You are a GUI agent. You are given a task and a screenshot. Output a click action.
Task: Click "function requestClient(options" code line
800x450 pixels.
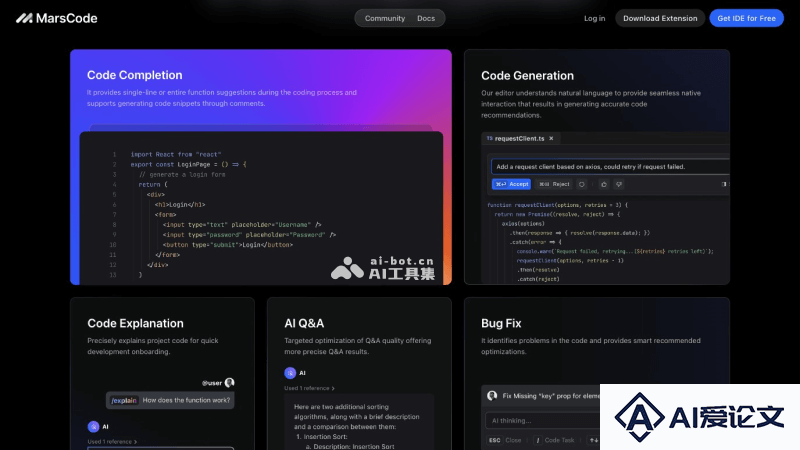(x=557, y=205)
